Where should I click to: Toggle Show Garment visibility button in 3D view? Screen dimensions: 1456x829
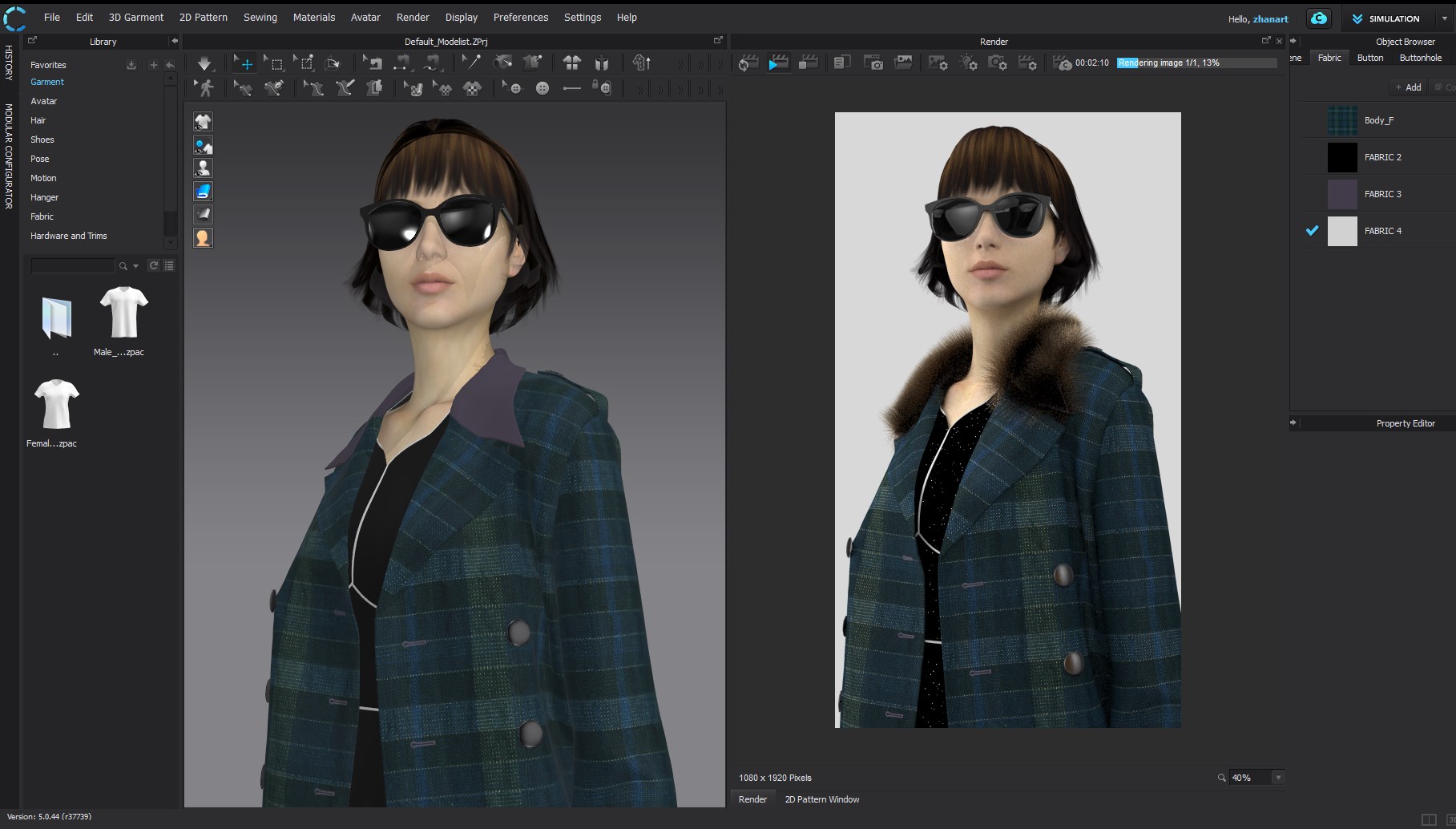(x=203, y=122)
